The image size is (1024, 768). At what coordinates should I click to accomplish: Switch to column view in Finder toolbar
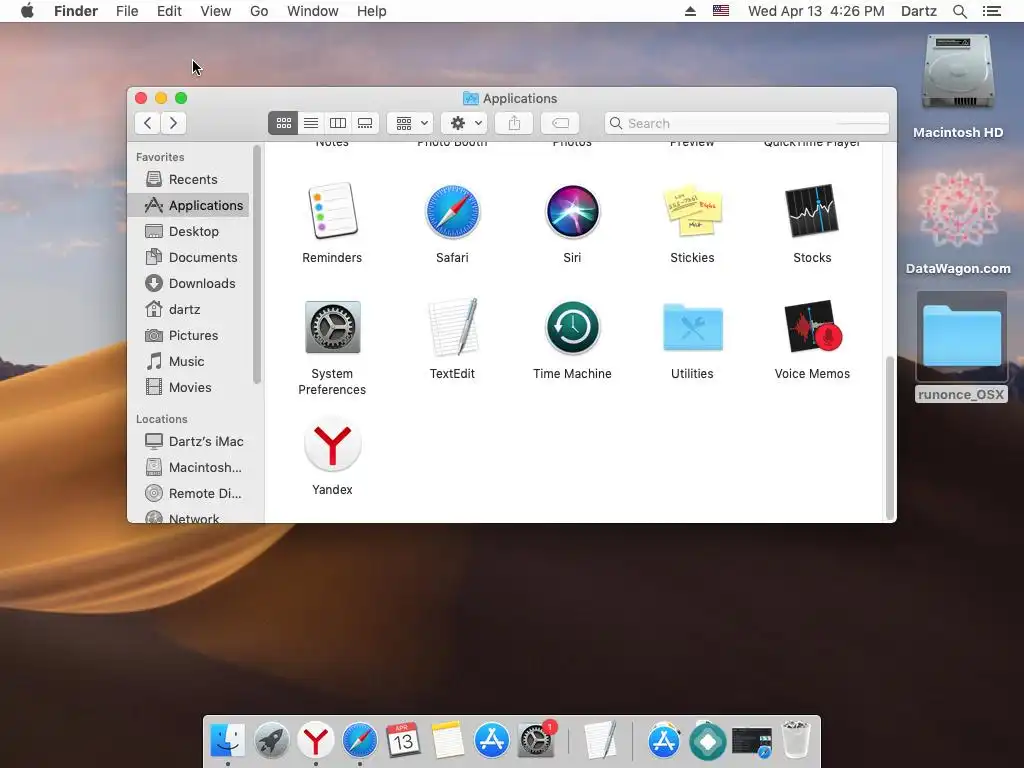(x=338, y=123)
